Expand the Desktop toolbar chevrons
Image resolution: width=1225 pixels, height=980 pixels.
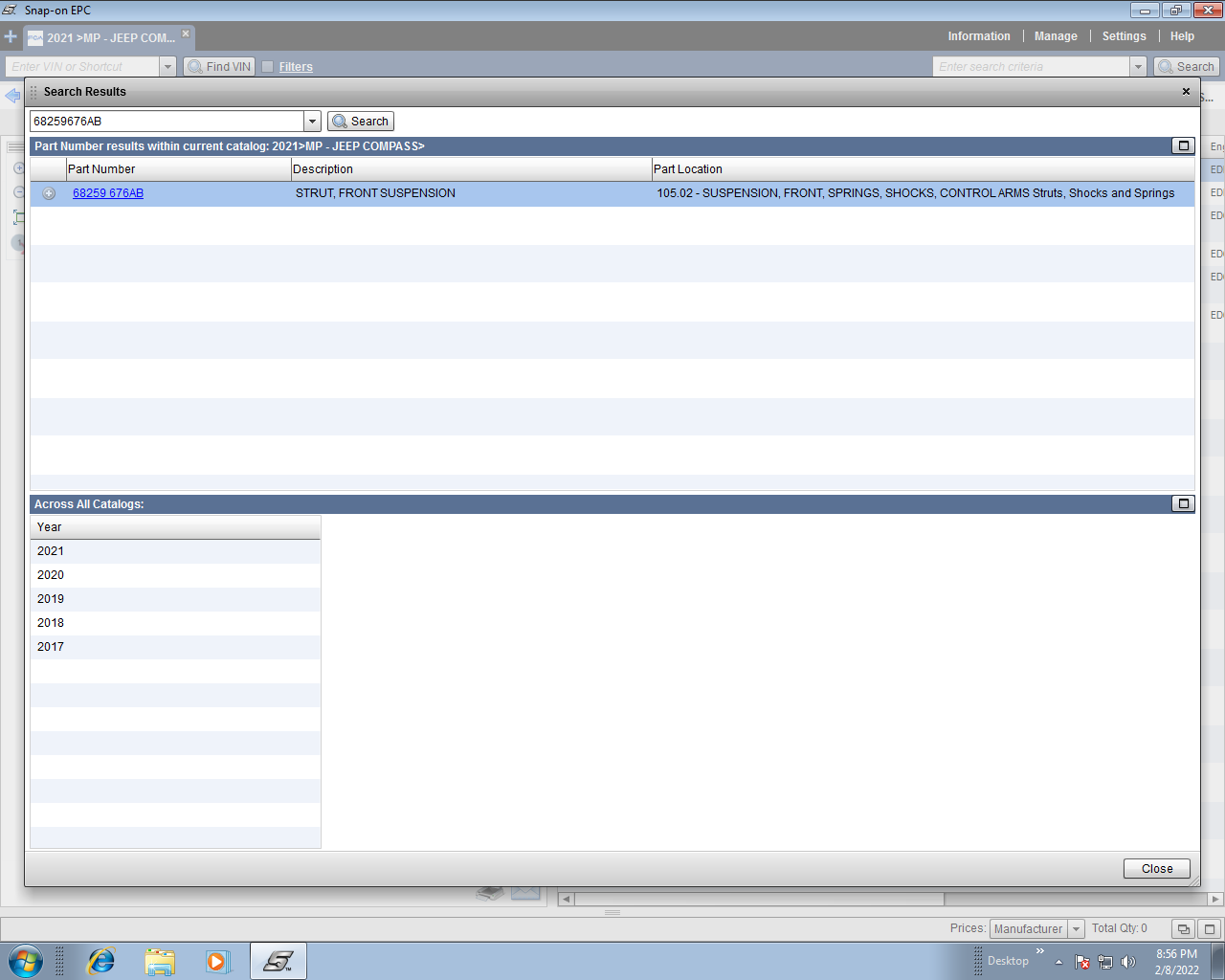click(x=1040, y=951)
